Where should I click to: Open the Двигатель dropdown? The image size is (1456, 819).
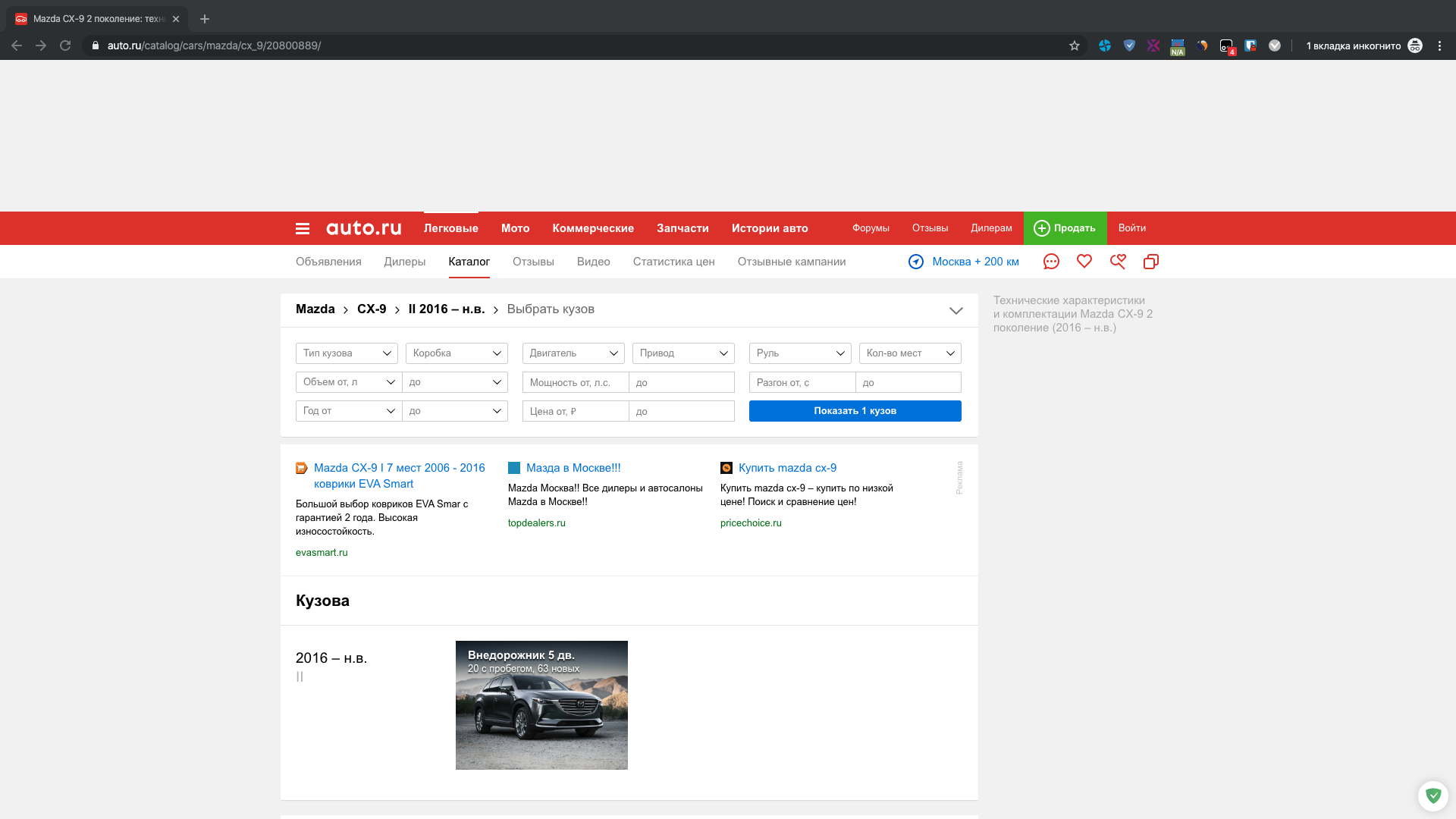pyautogui.click(x=573, y=353)
